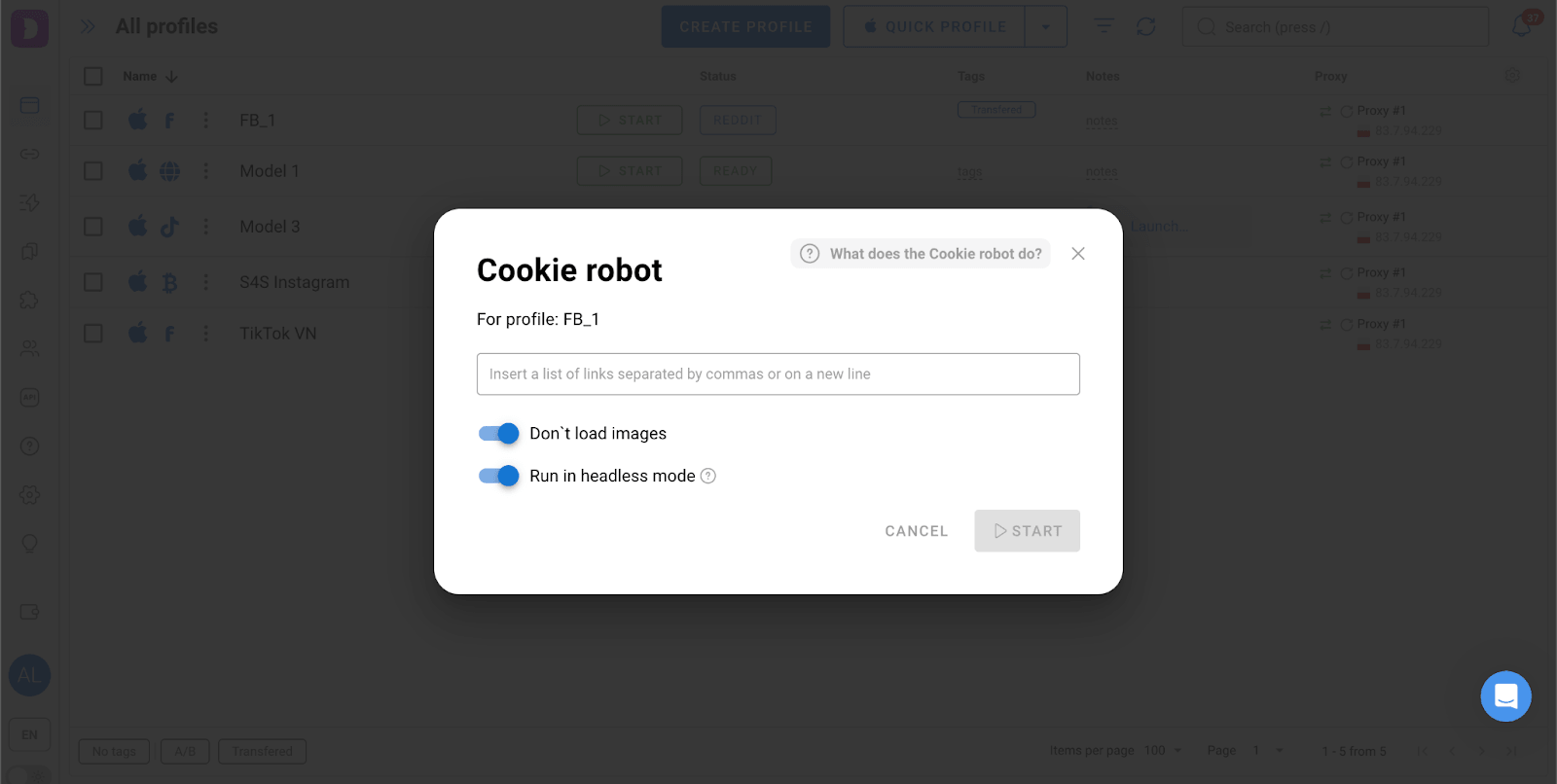1557x784 pixels.
Task: Open three-dot menu for FB_1 profile
Action: pyautogui.click(x=205, y=120)
